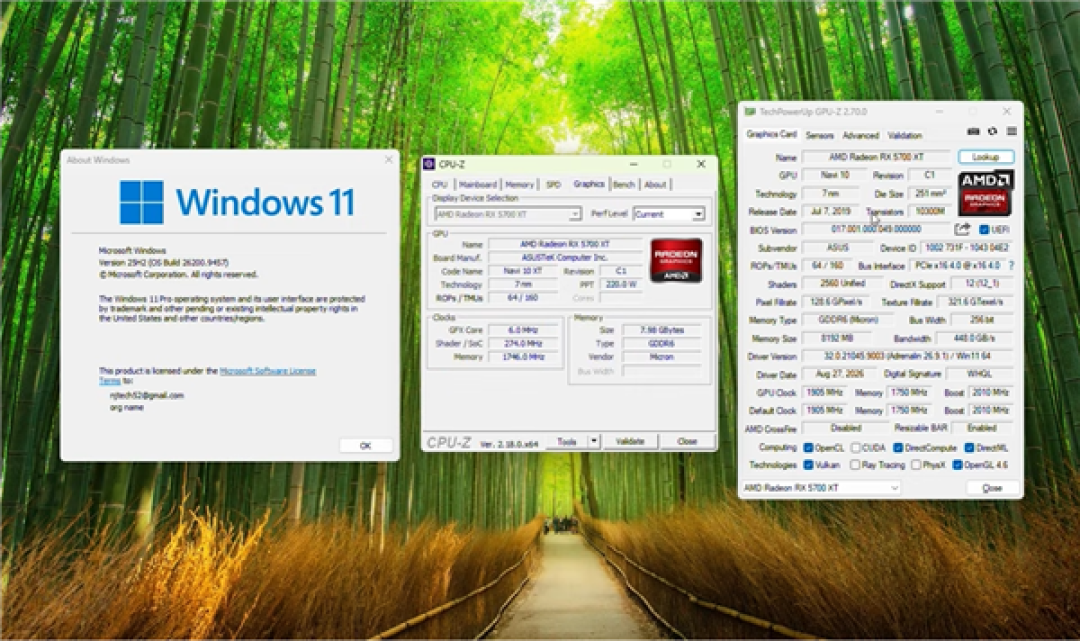This screenshot has height=641, width=1080.
Task: Toggle the Vulkan checkbox
Action: pos(809,465)
